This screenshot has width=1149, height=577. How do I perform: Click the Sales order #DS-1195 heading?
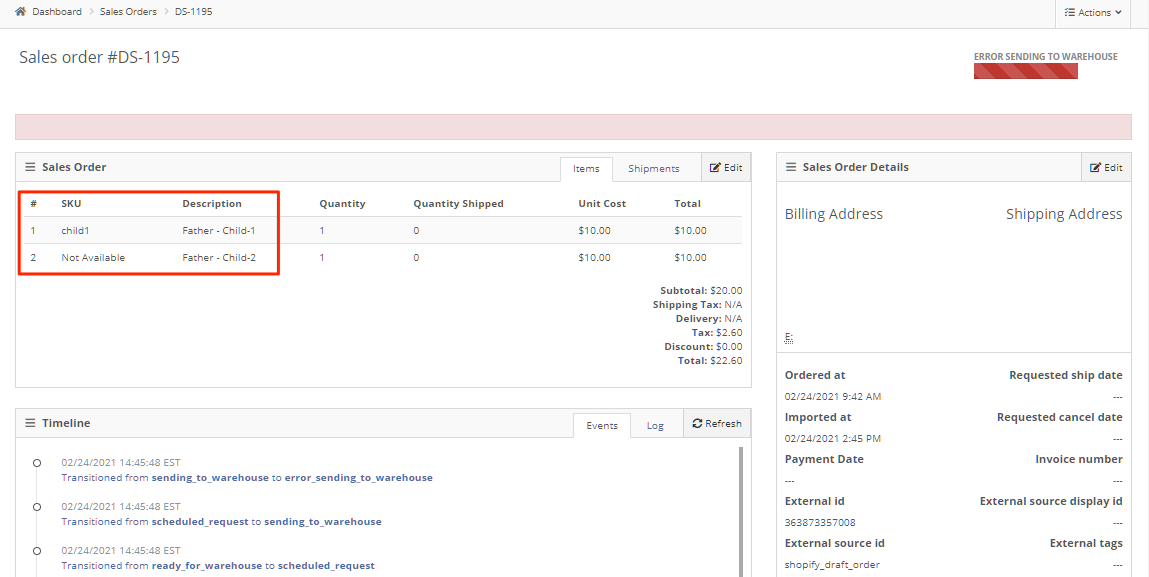click(99, 57)
